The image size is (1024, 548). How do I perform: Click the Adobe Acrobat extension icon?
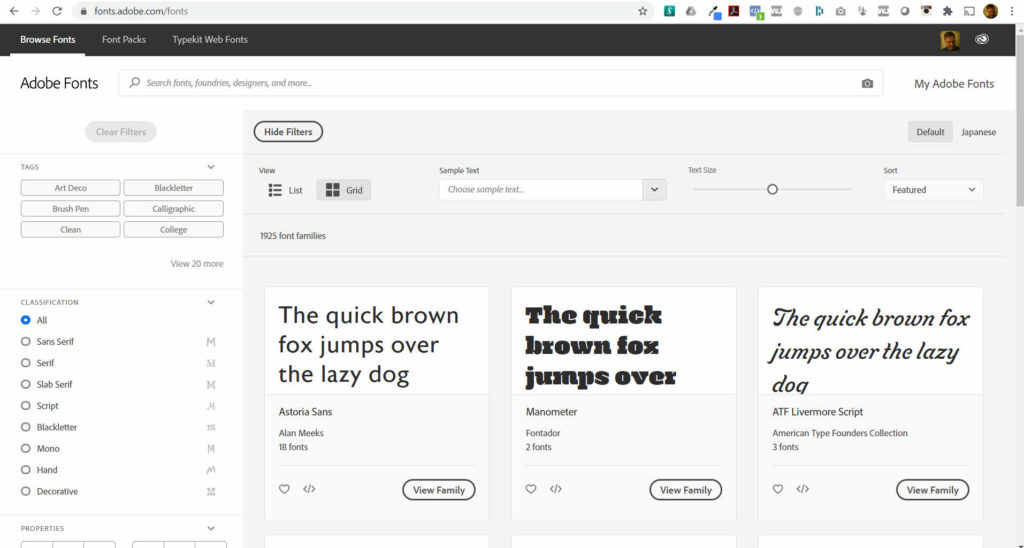pos(733,11)
